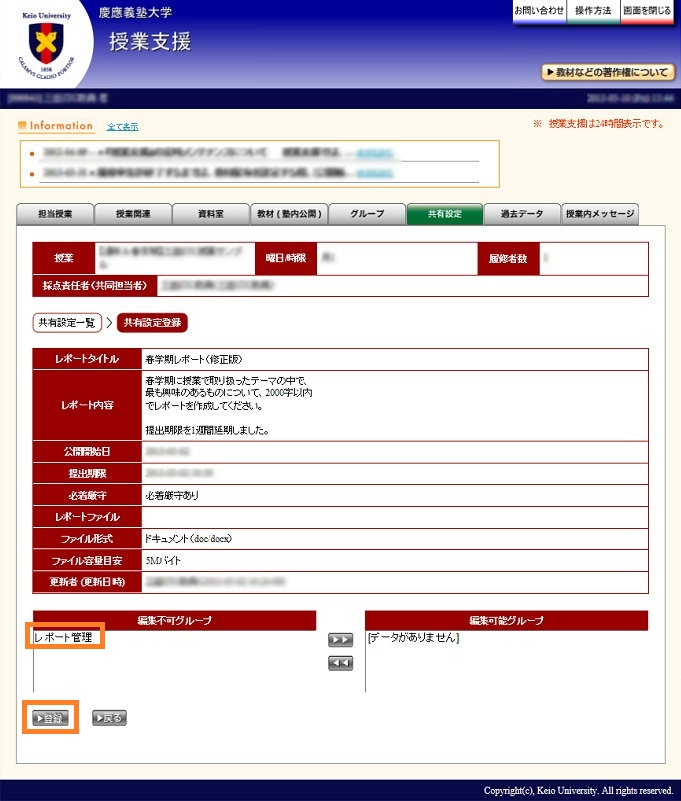
Task: Open the 過去データ tab
Action: (x=522, y=214)
